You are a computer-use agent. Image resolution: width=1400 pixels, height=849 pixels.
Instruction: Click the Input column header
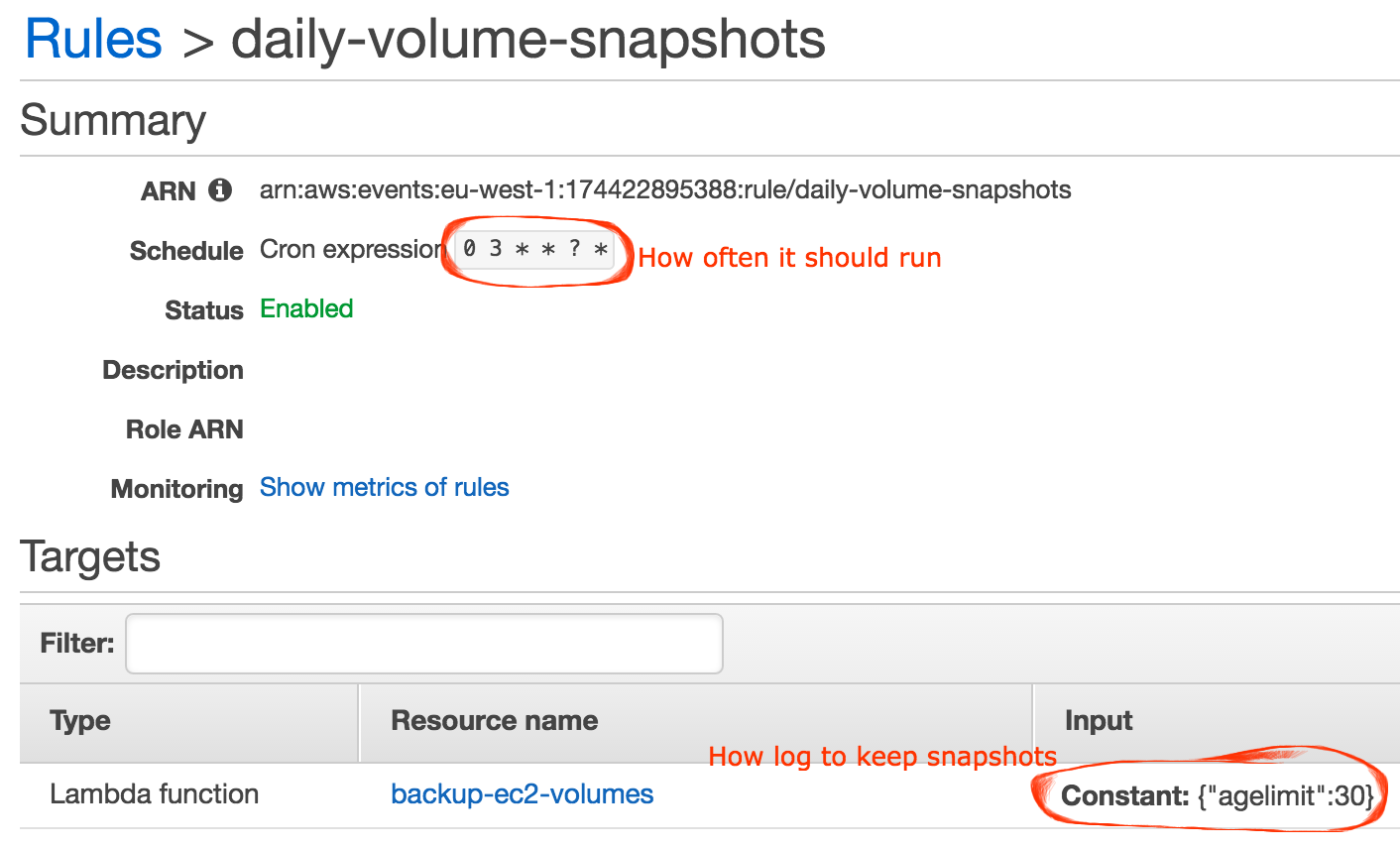pyautogui.click(x=1099, y=721)
